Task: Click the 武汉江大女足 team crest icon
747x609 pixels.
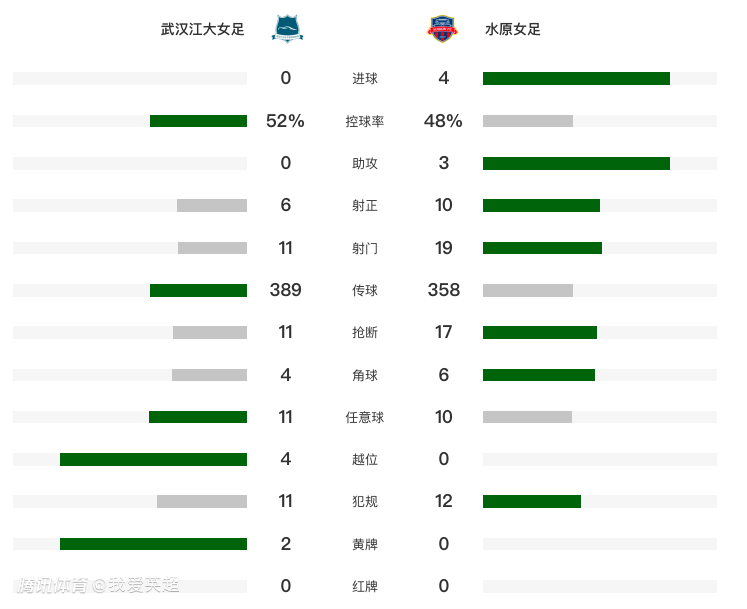Action: [287, 29]
